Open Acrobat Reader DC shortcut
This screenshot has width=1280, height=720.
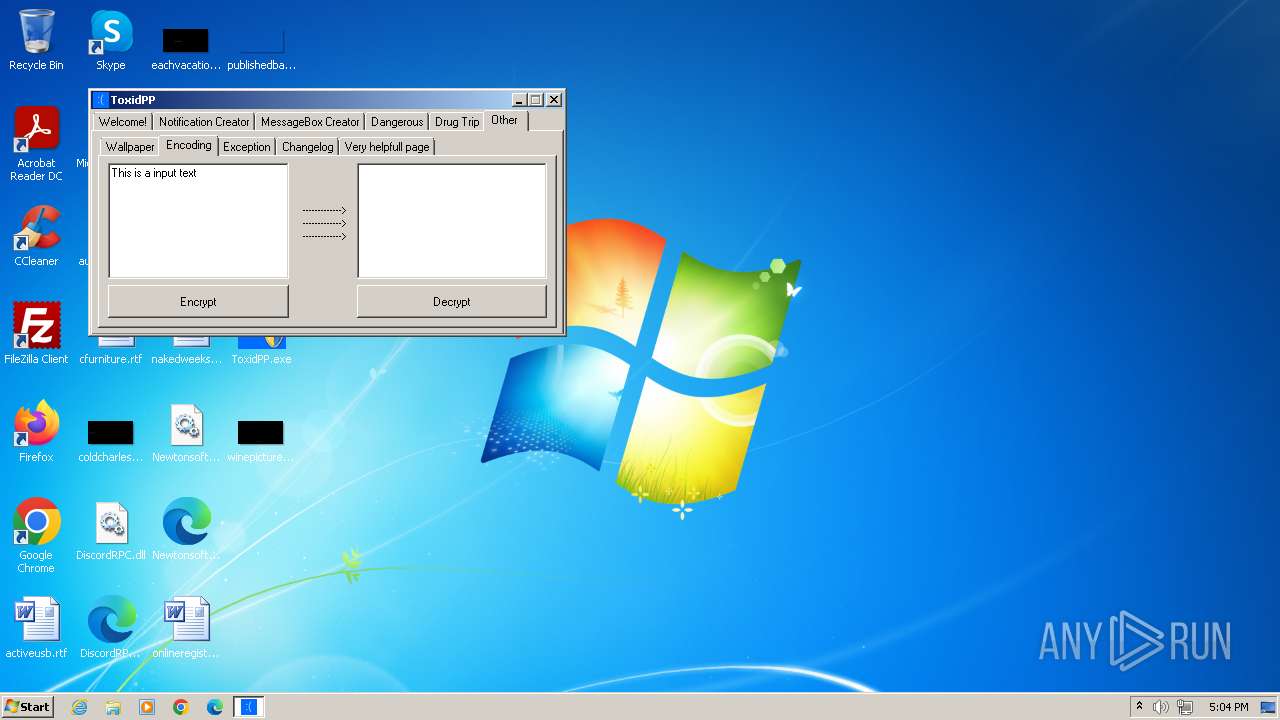[x=36, y=144]
